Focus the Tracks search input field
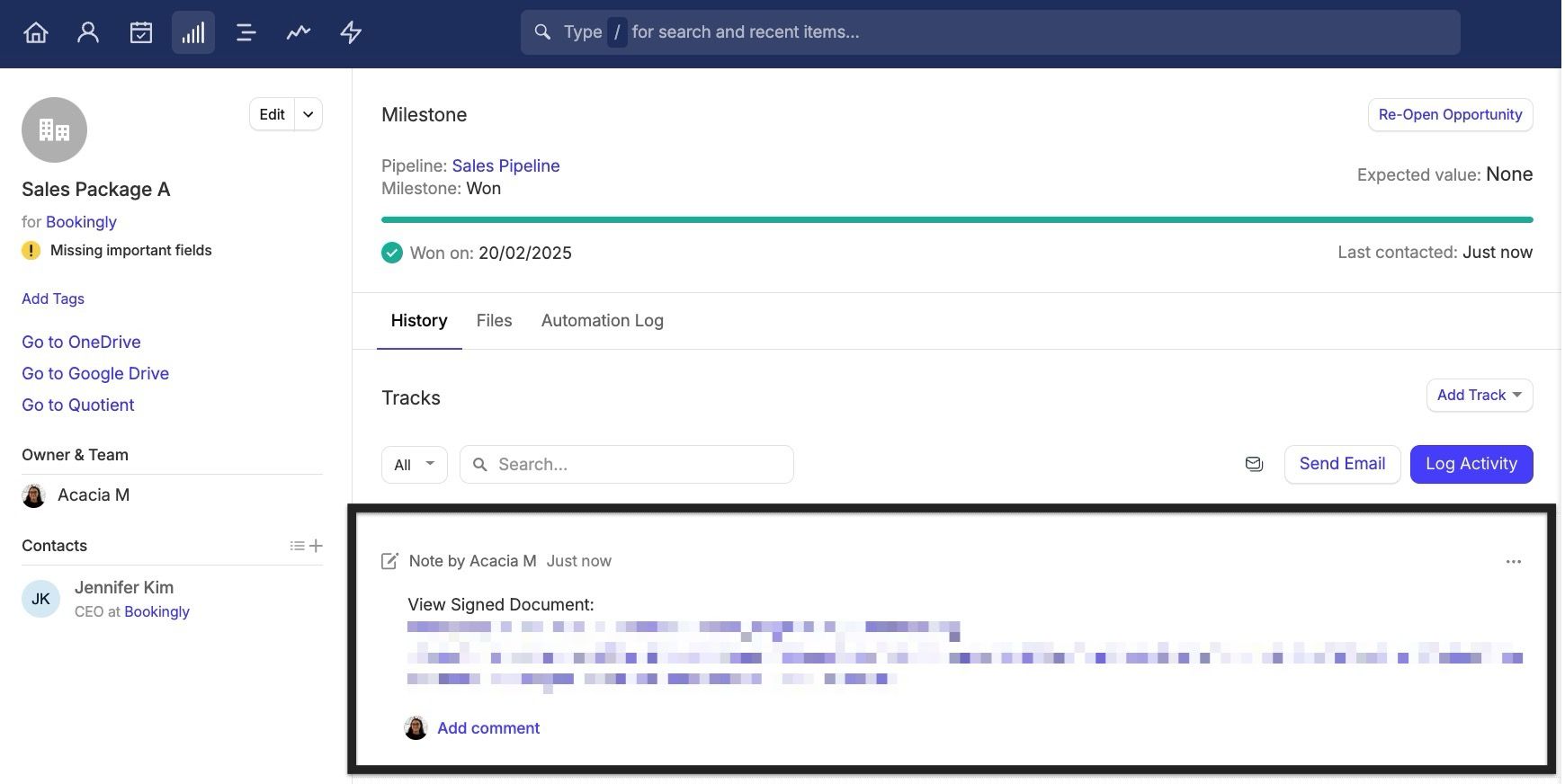This screenshot has height=784, width=1565. [627, 465]
